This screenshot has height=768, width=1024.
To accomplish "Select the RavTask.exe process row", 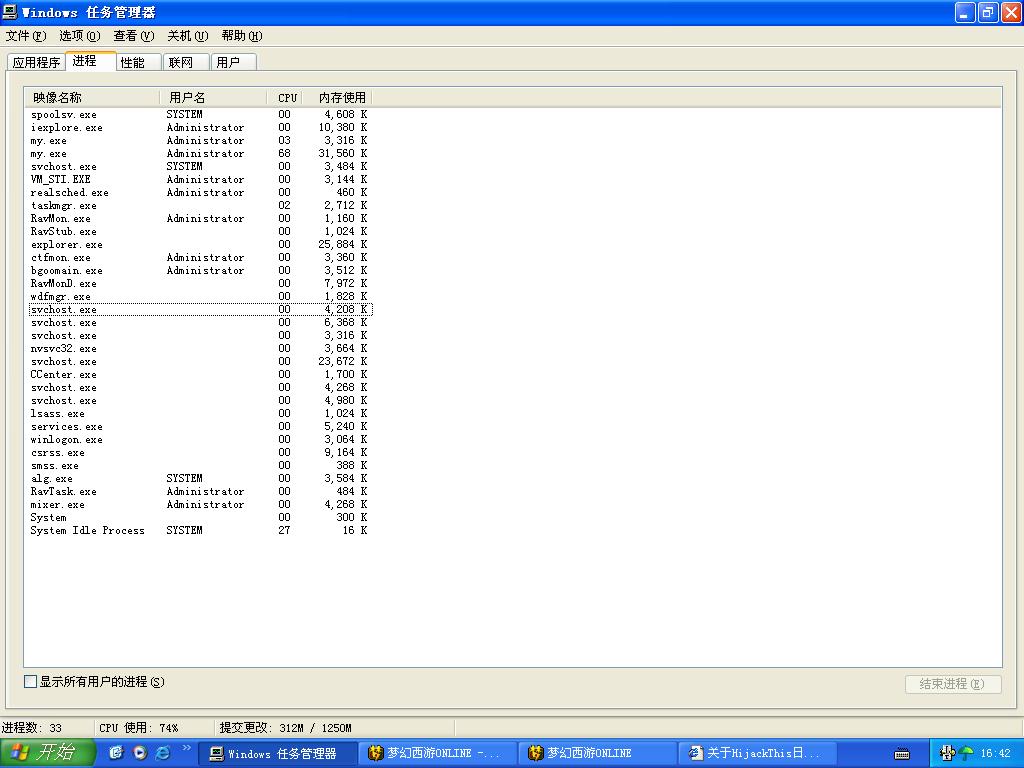I will [x=200, y=492].
